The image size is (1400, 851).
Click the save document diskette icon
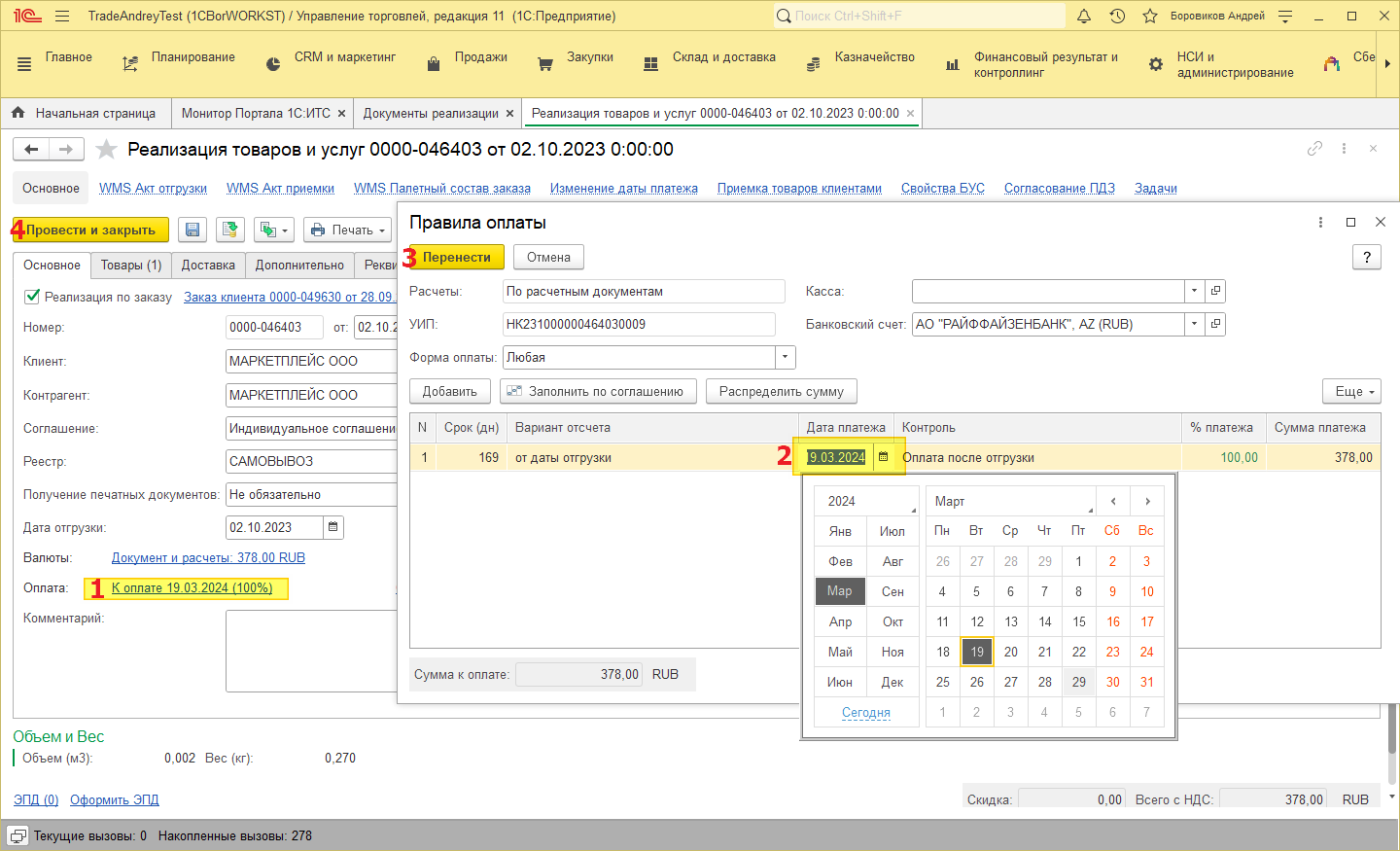click(x=192, y=230)
